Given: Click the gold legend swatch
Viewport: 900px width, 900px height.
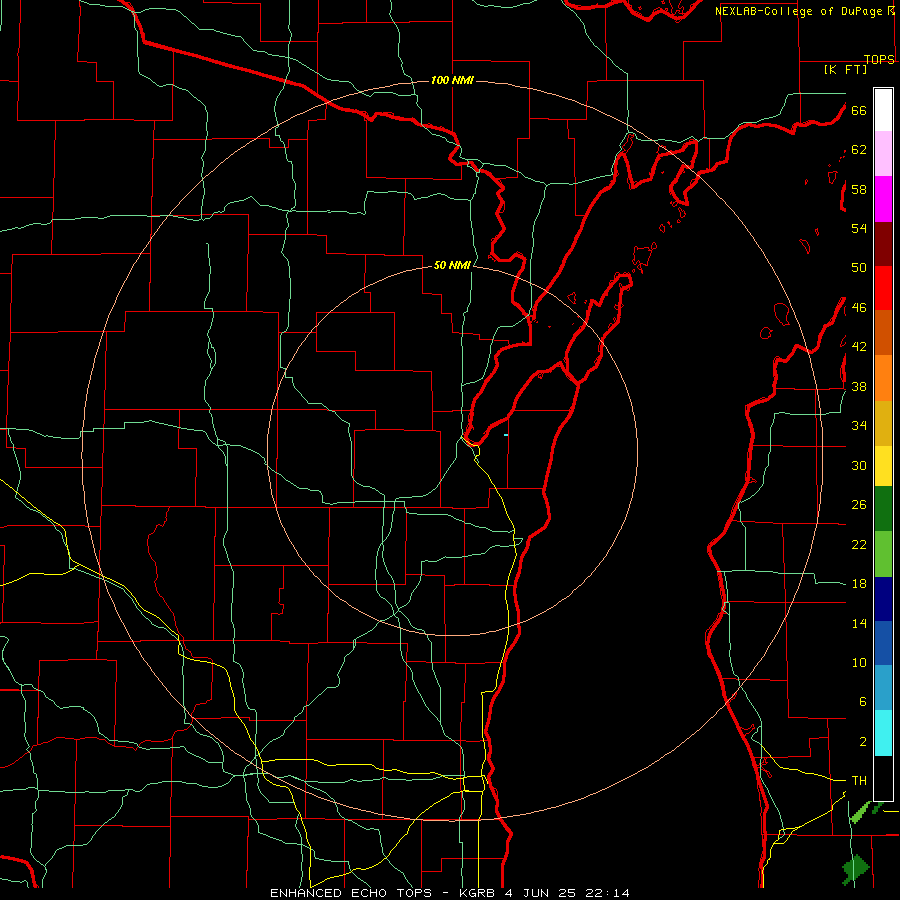Looking at the screenshot, I should pos(883,423).
